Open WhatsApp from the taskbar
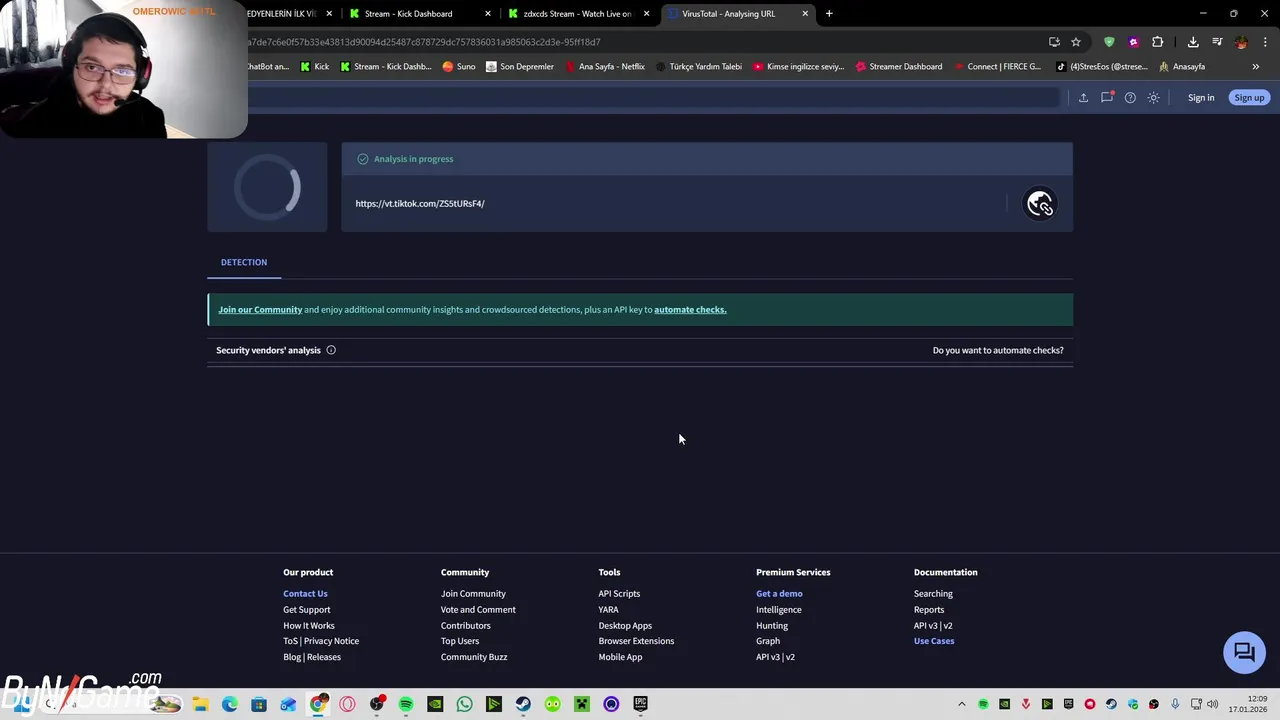 [464, 704]
